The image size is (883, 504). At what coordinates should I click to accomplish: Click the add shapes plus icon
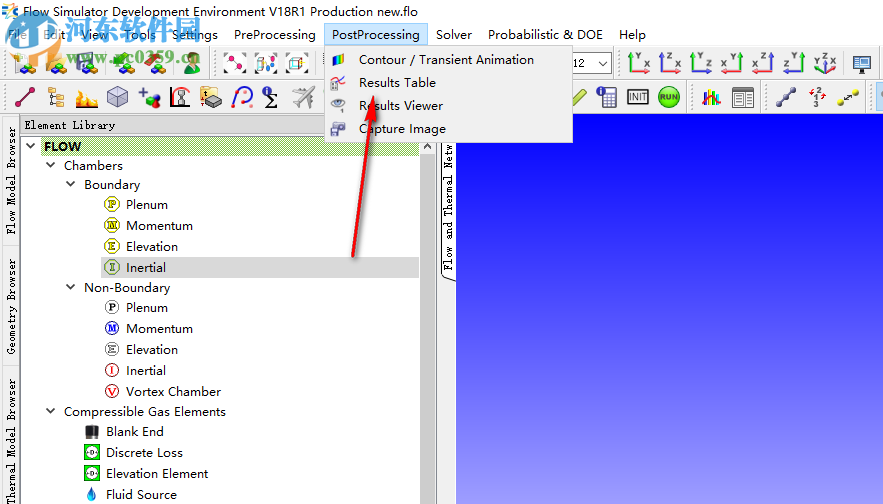coord(149,97)
